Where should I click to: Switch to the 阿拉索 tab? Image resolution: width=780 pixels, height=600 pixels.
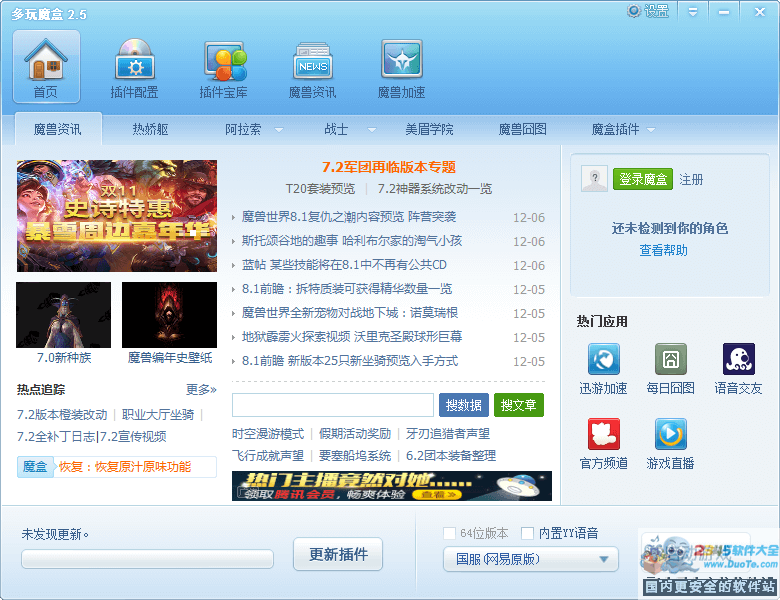click(x=243, y=129)
